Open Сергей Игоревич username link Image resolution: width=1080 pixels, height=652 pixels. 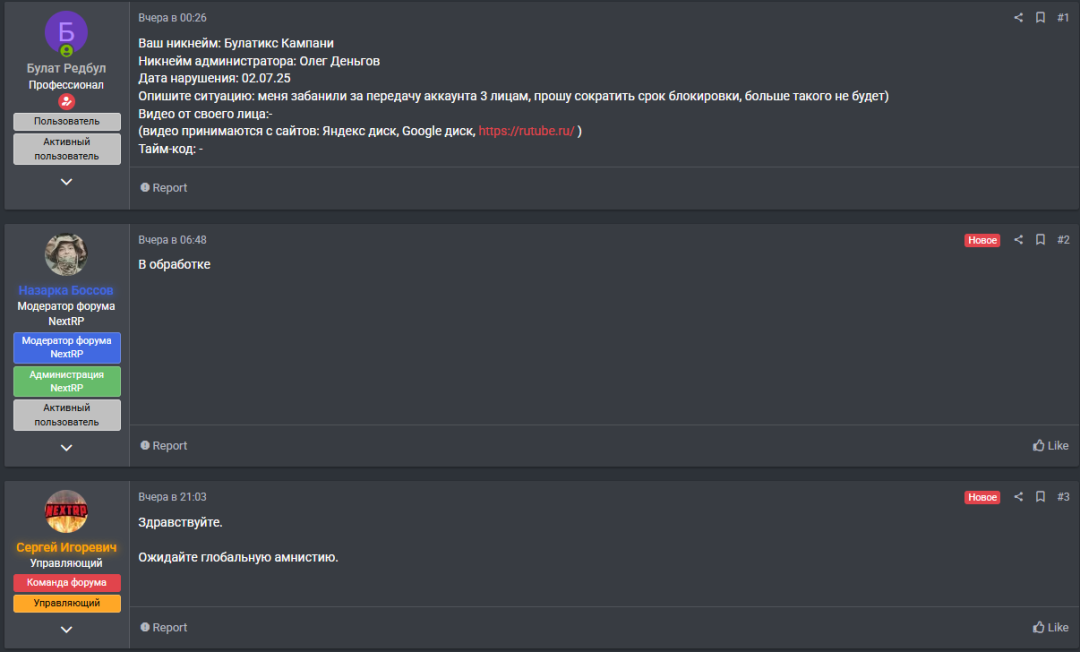66,547
